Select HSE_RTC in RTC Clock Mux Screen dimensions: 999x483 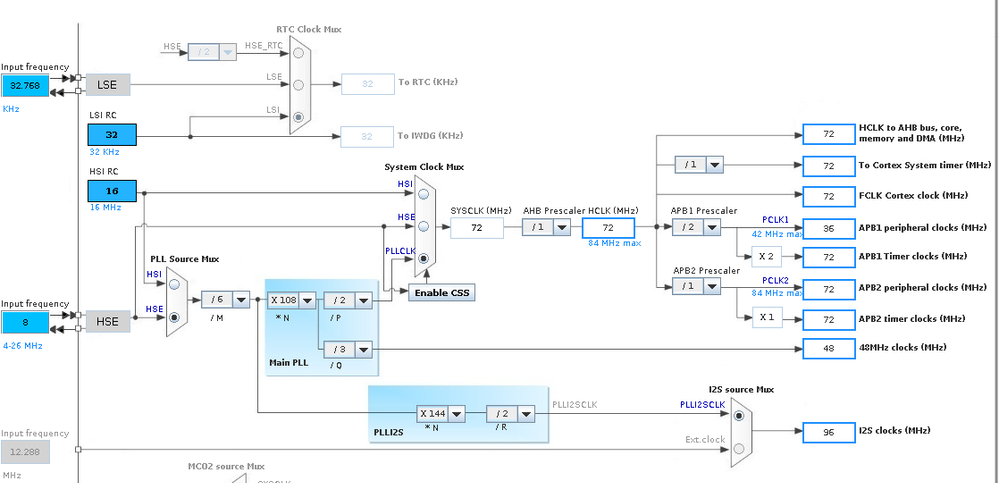299,54
